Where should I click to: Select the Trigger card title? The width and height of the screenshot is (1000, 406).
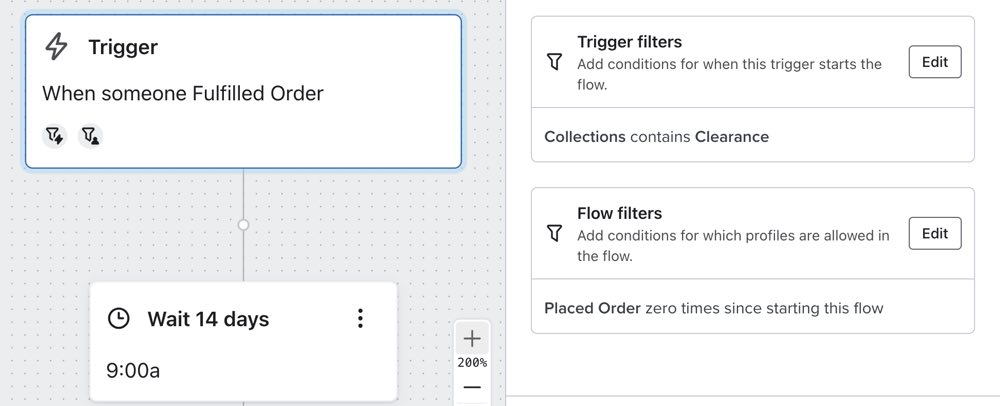point(122,47)
